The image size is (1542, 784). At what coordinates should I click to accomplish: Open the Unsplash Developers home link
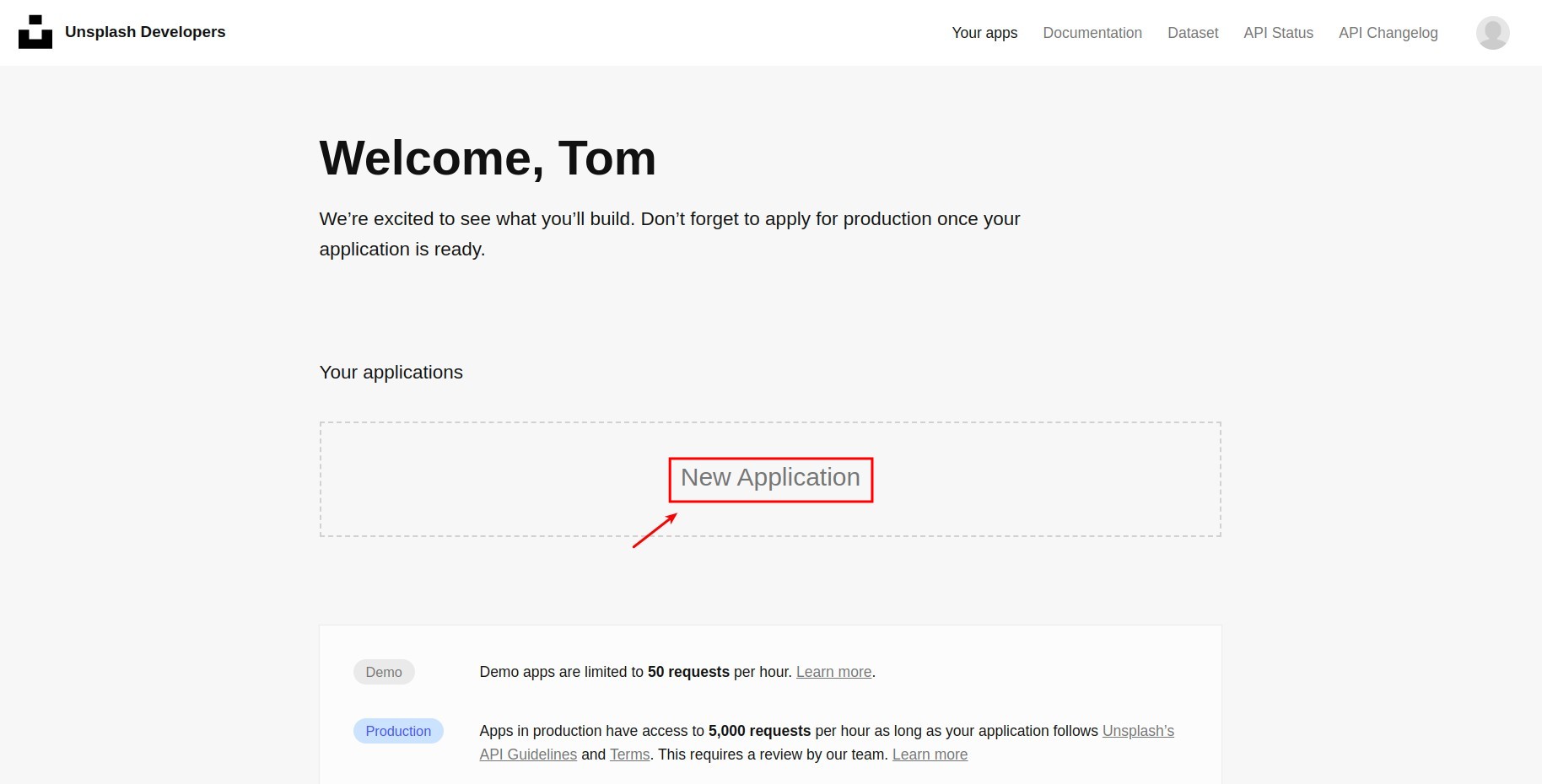[x=145, y=32]
